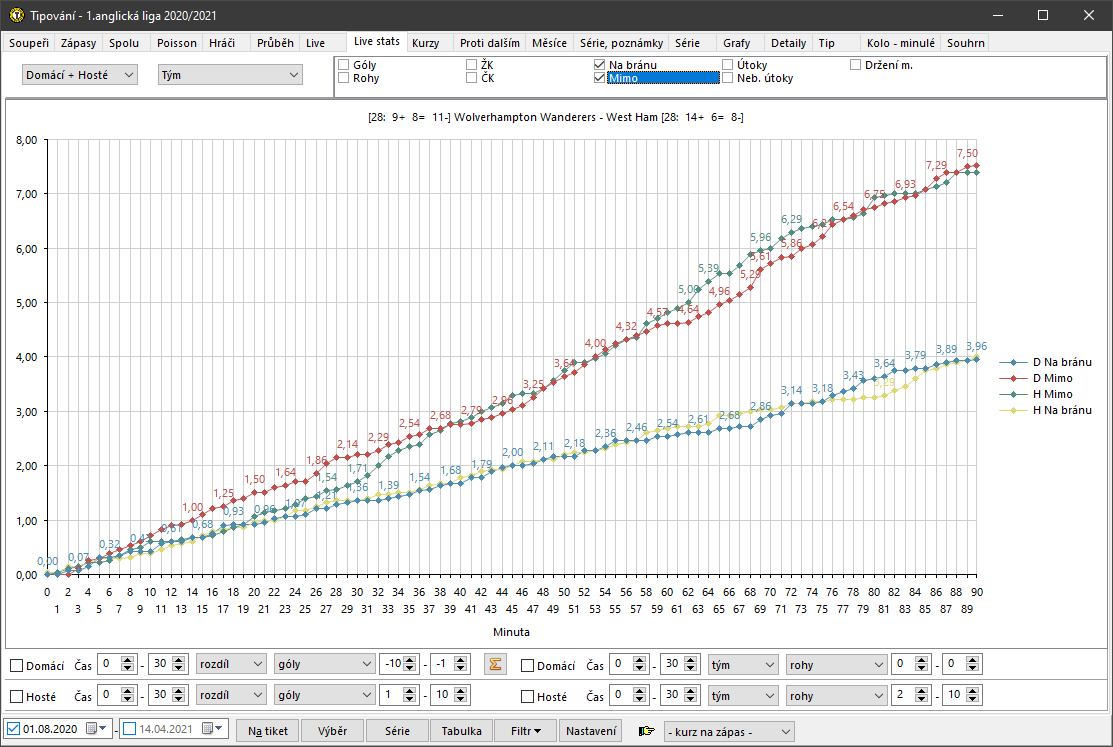This screenshot has width=1113, height=747.
Task: Open the Tým dropdown at top
Action: point(229,75)
